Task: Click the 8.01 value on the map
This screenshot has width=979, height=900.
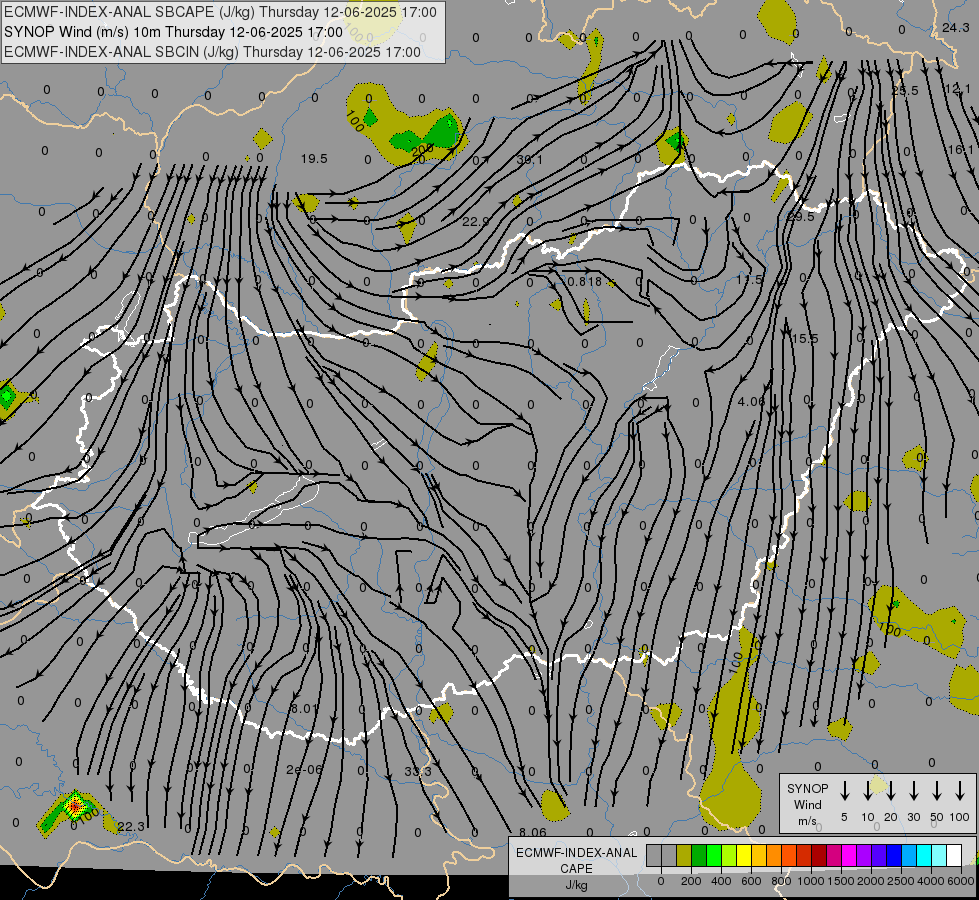Action: [x=305, y=708]
